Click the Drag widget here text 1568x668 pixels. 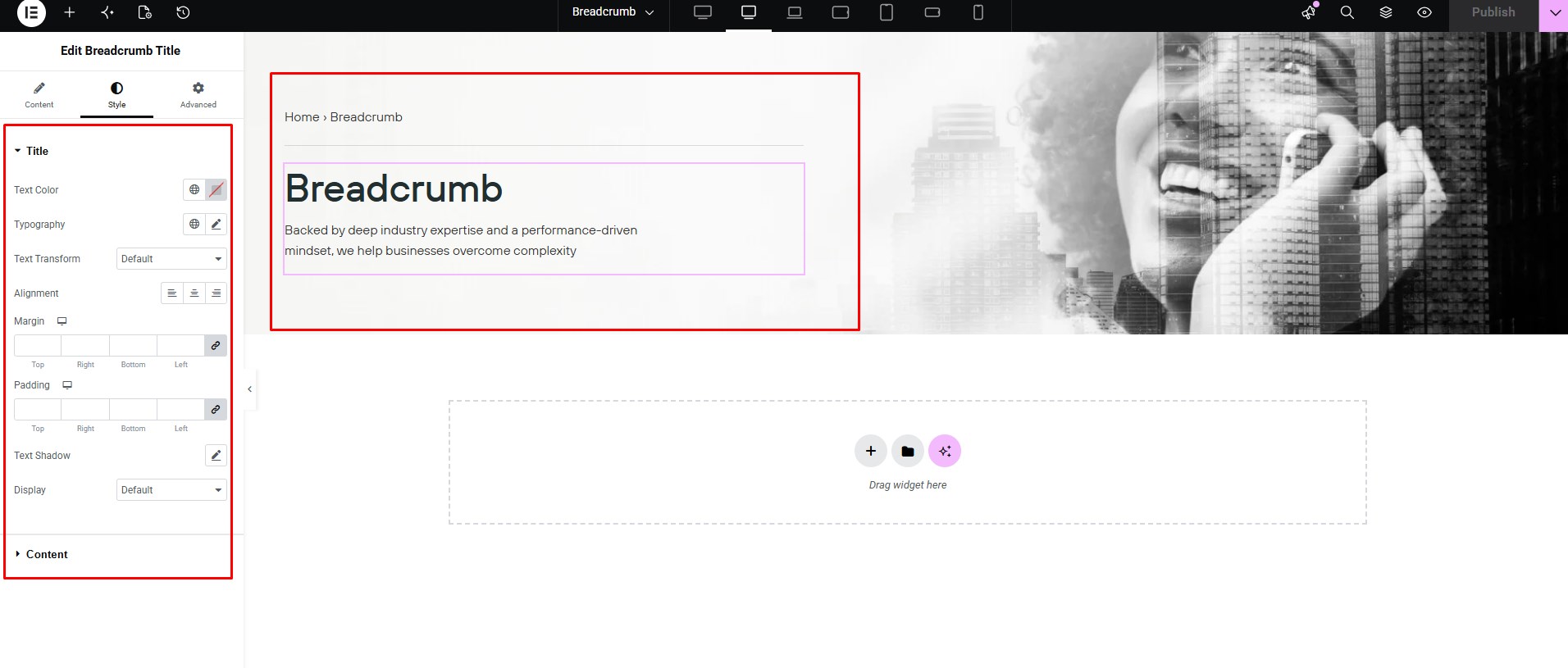908,485
